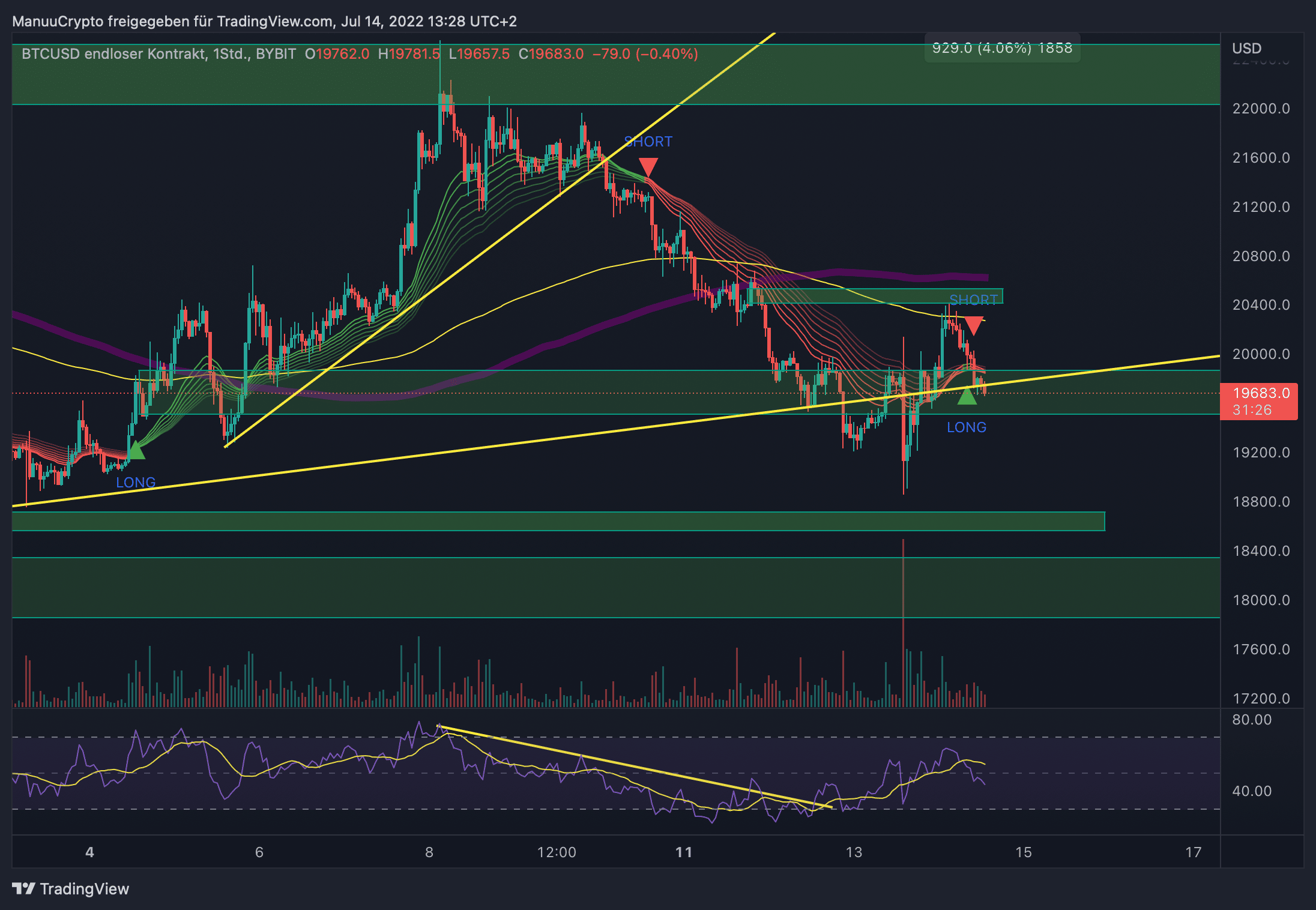Click date label 6 on time axis
This screenshot has width=1316, height=910.
click(259, 852)
